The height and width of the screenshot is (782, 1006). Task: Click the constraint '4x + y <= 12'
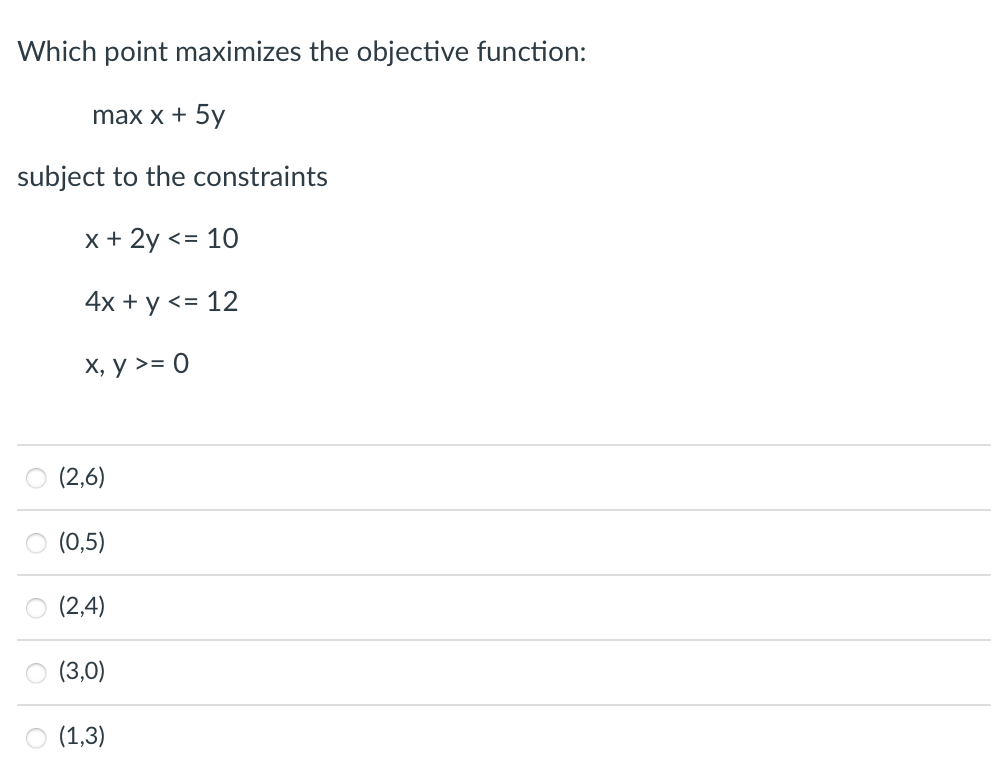coord(161,301)
